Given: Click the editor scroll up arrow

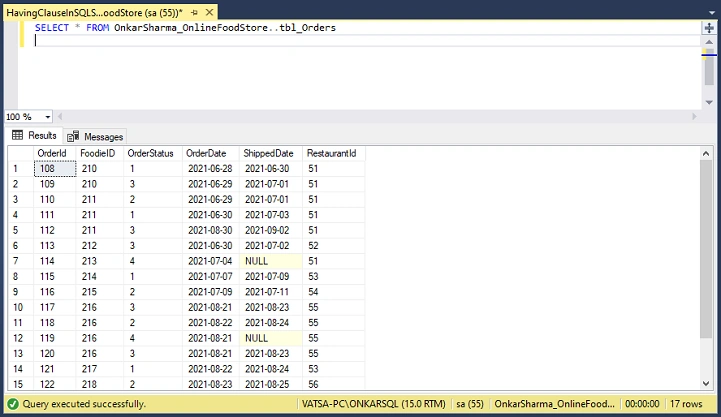Looking at the screenshot, I should point(709,42).
